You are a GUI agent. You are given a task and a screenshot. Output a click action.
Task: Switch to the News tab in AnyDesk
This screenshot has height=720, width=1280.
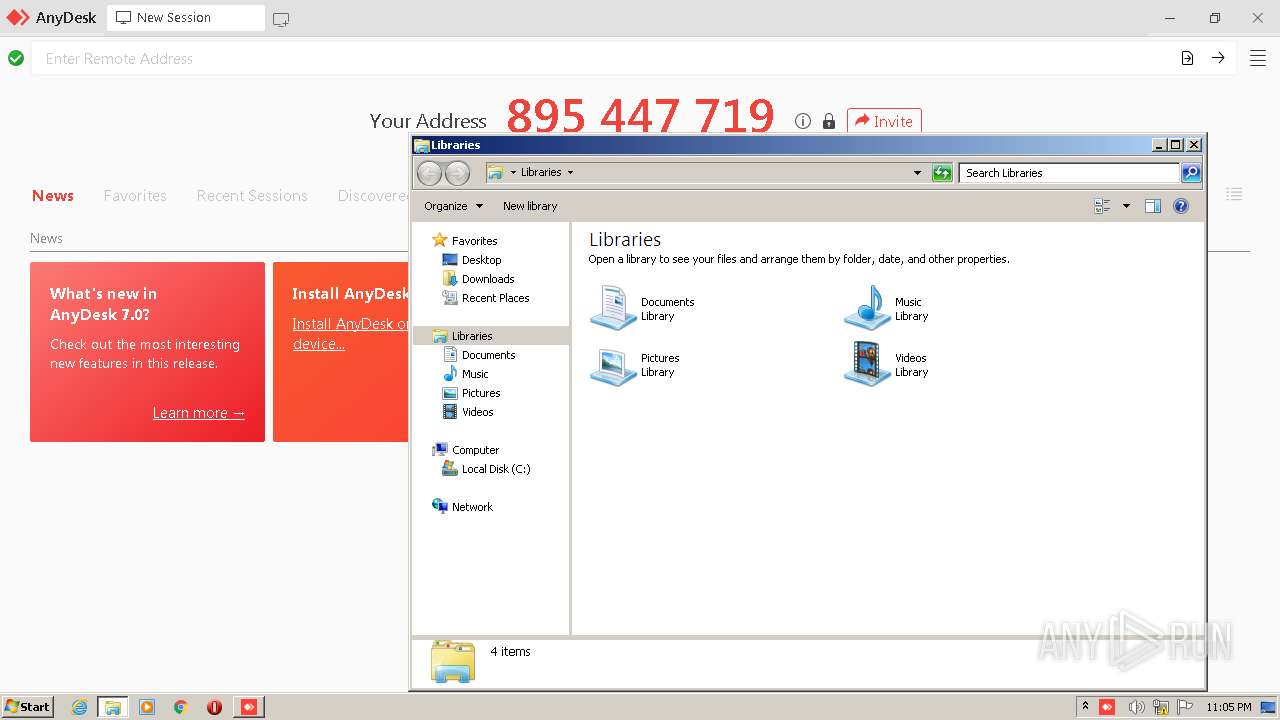tap(53, 196)
